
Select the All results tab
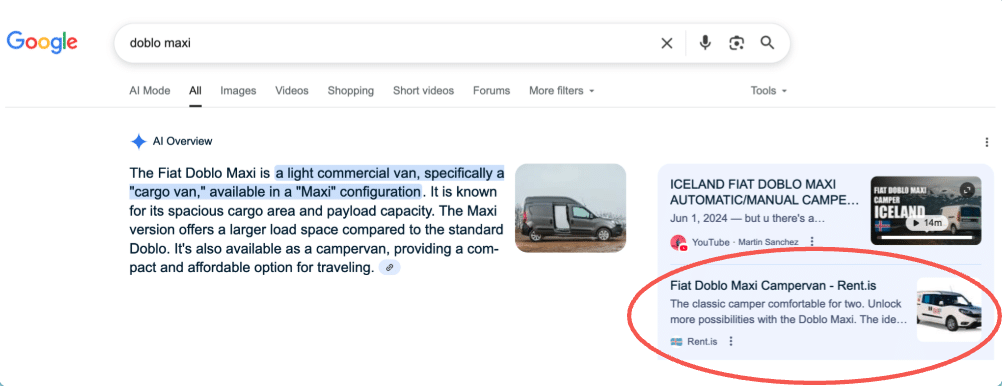point(195,91)
